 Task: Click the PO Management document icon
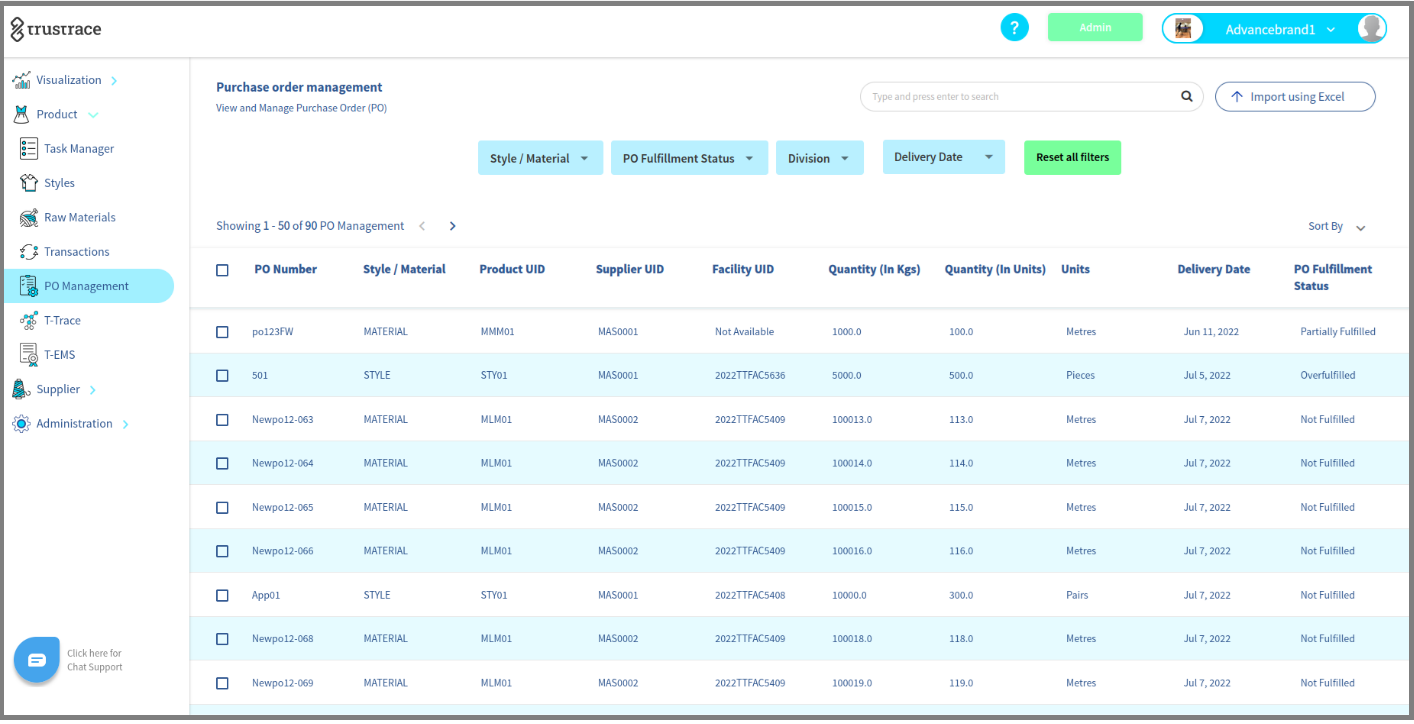(x=29, y=286)
